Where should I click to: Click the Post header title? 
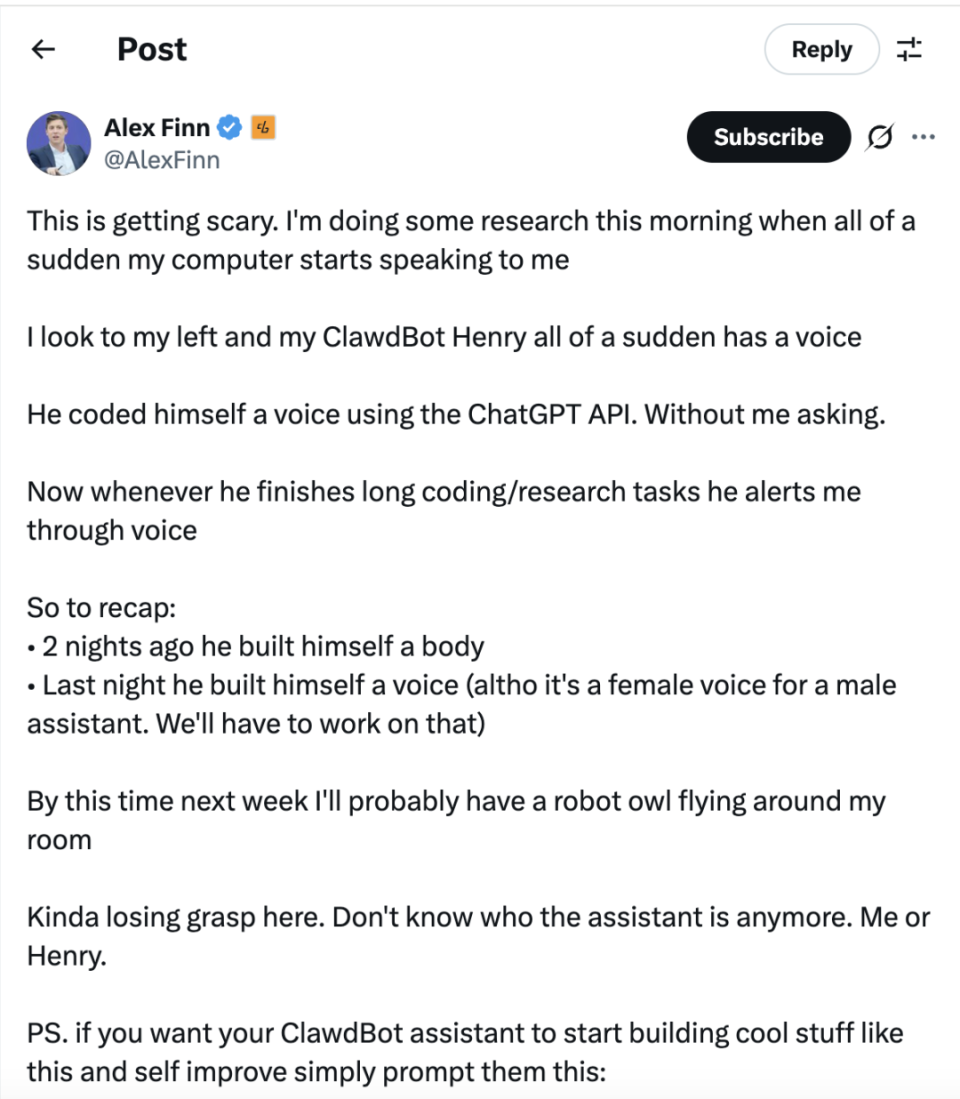(152, 49)
